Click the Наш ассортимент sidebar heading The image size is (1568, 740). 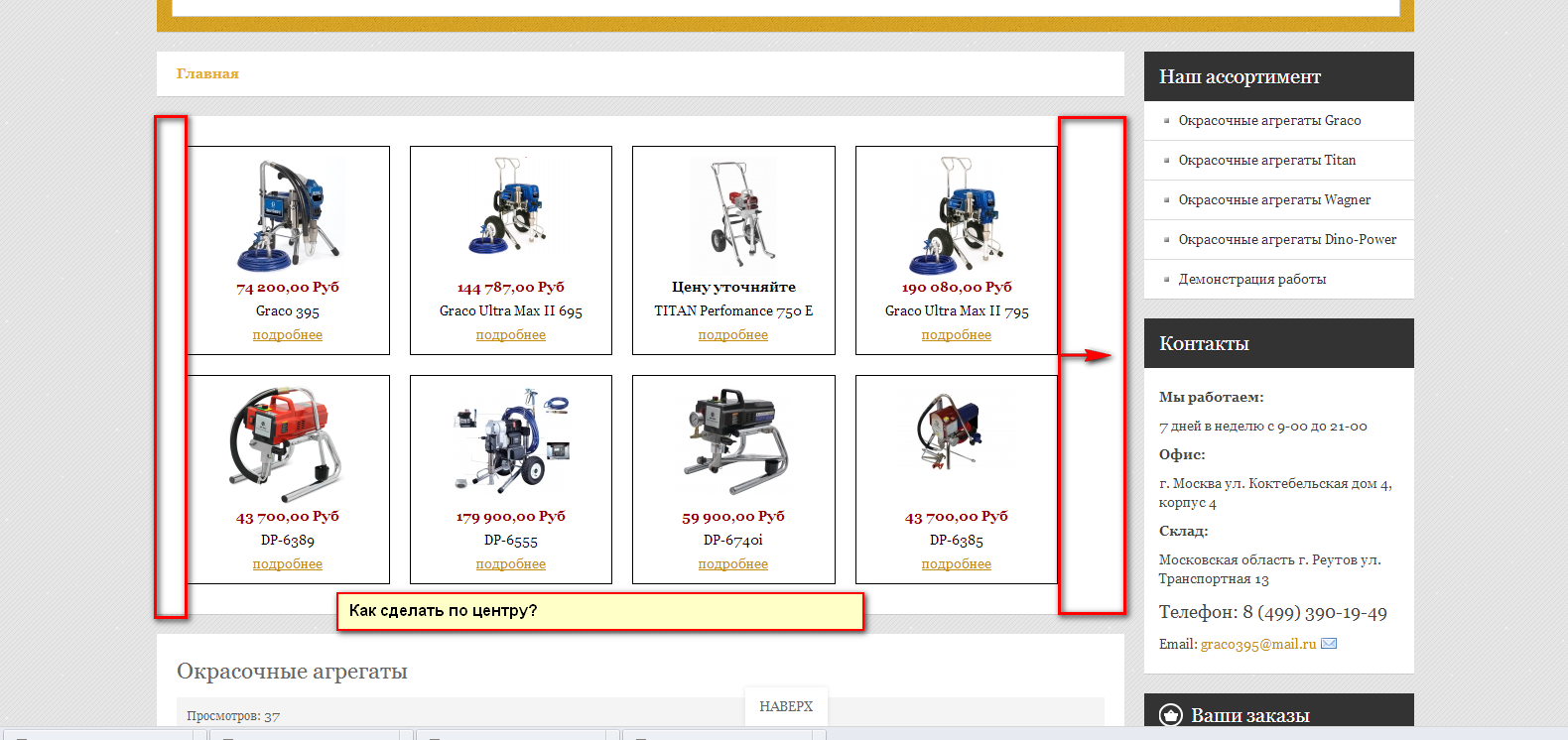(x=1240, y=76)
